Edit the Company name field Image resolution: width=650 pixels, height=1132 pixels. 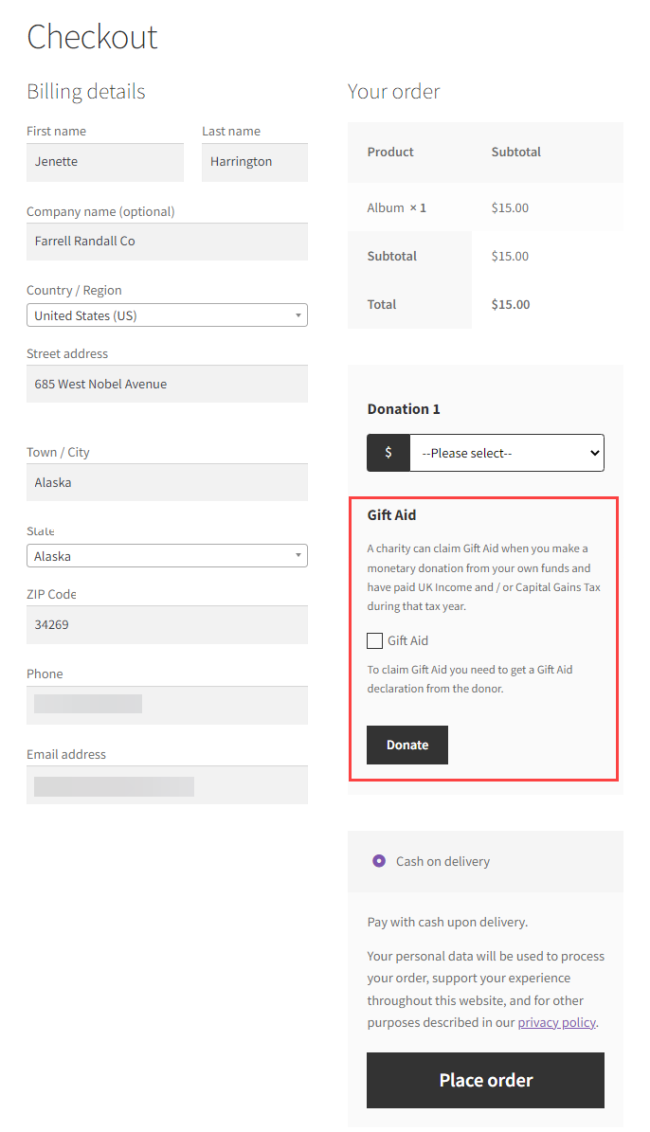pos(167,242)
